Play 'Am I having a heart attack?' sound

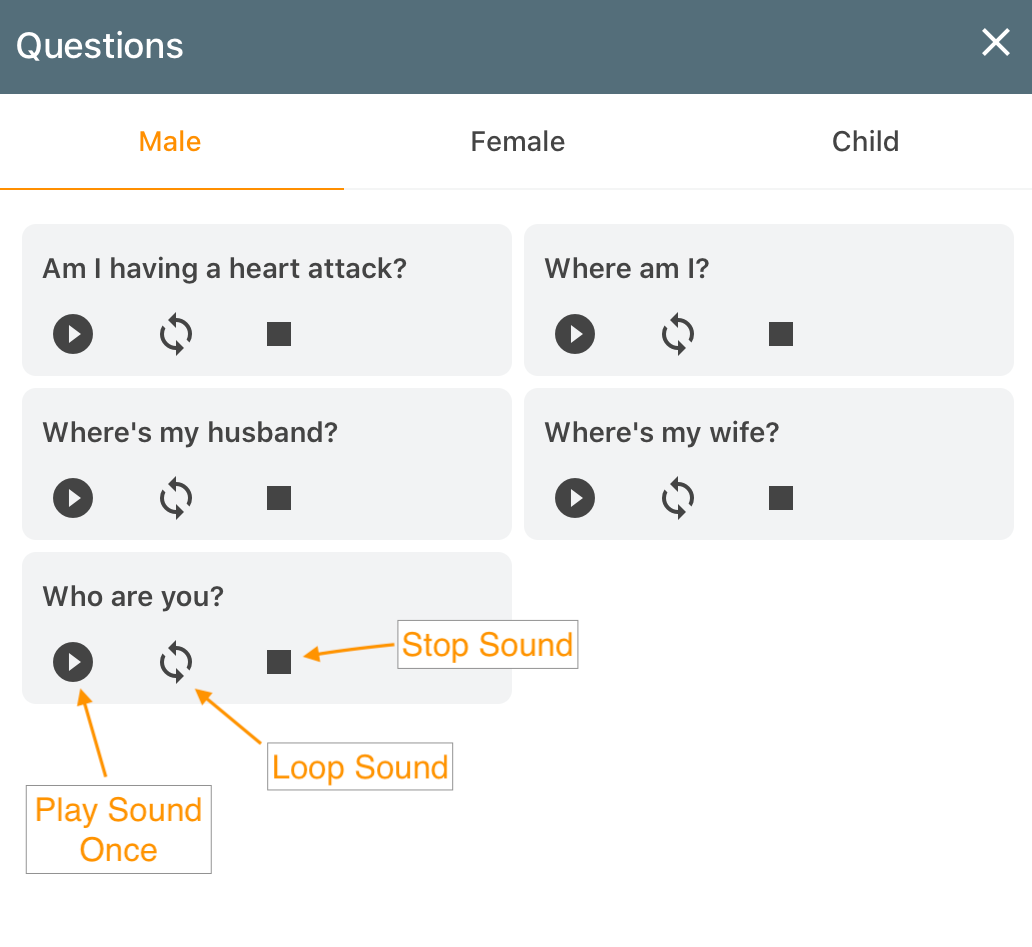[x=73, y=334]
